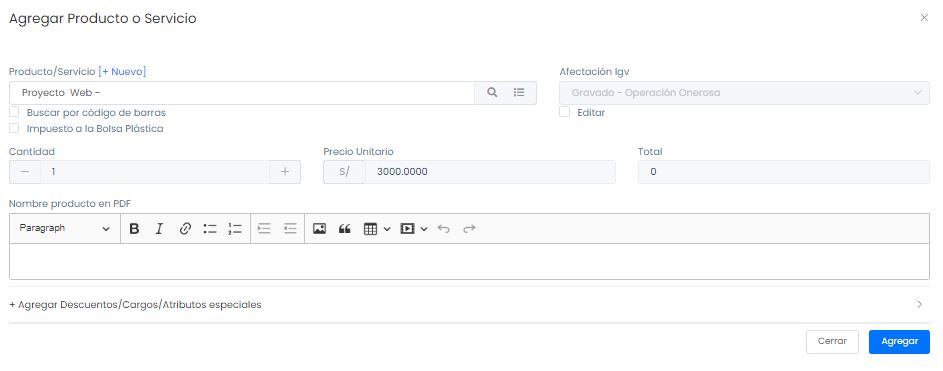Click the Agregar button
The width and height of the screenshot is (943, 371).
[899, 342]
